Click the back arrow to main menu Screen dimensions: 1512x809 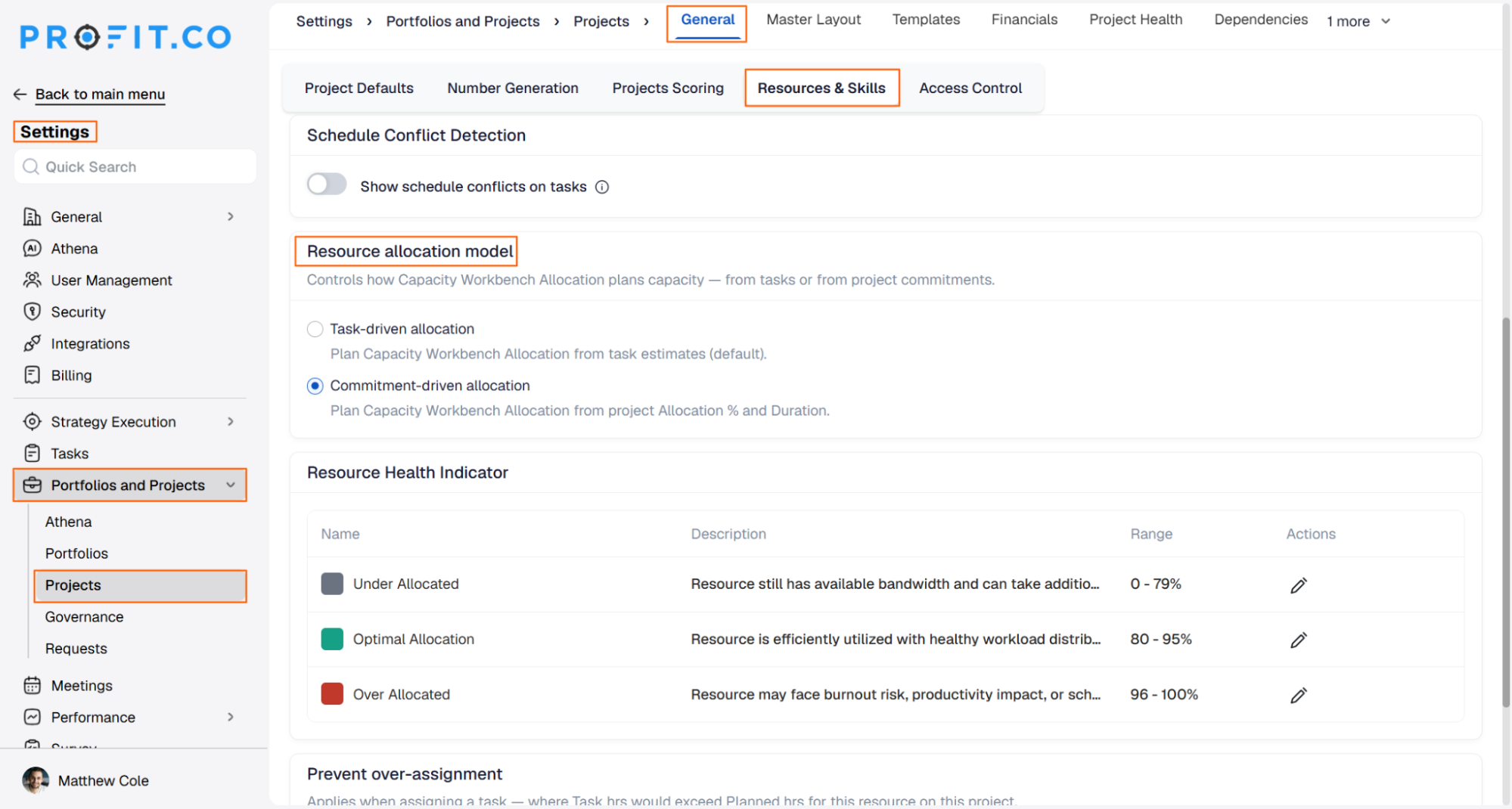(x=20, y=95)
